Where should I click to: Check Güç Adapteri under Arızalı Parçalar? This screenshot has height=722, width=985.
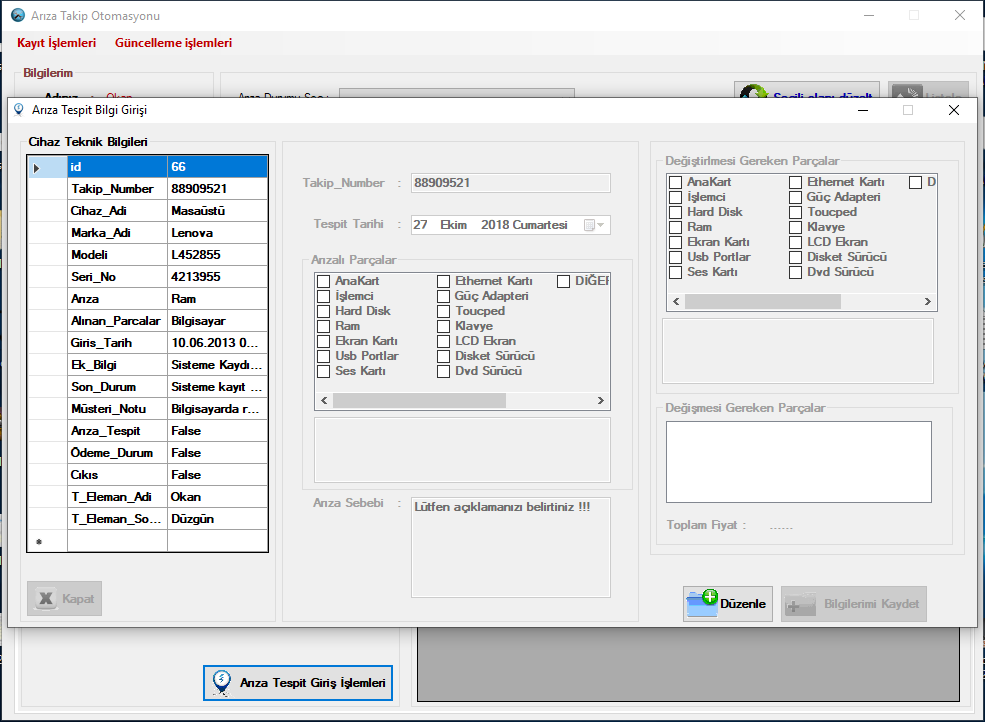click(x=444, y=296)
